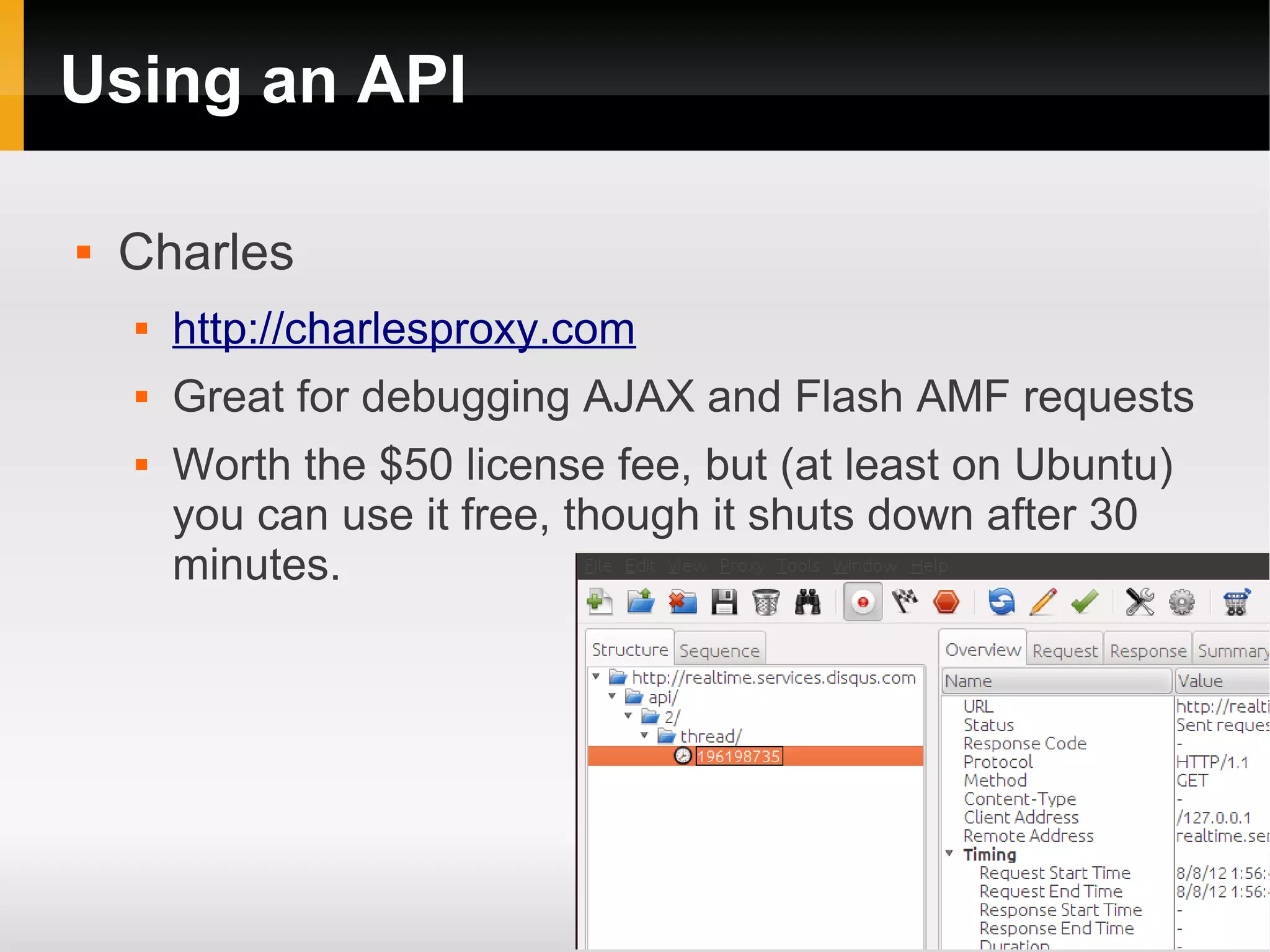Click the Value column header
The image size is (1270, 952).
click(x=1222, y=681)
